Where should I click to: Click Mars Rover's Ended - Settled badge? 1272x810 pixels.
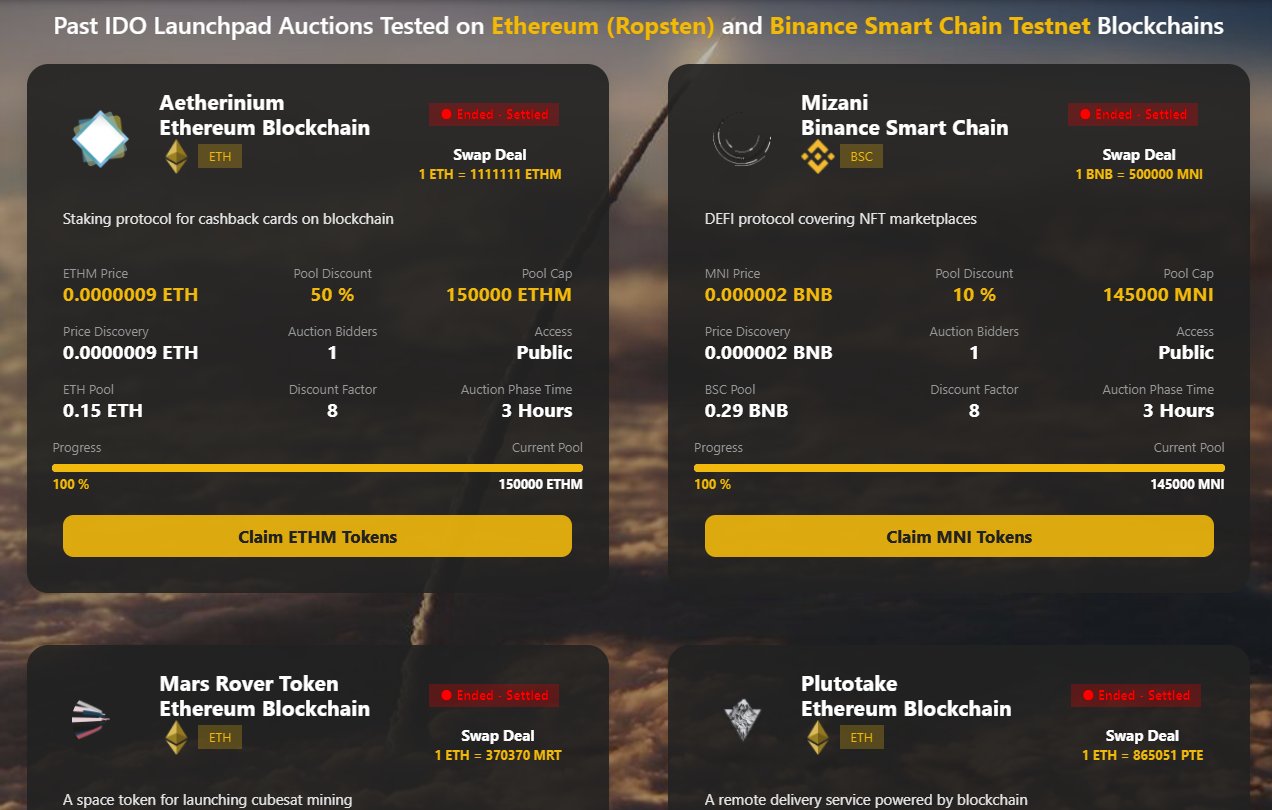[494, 695]
